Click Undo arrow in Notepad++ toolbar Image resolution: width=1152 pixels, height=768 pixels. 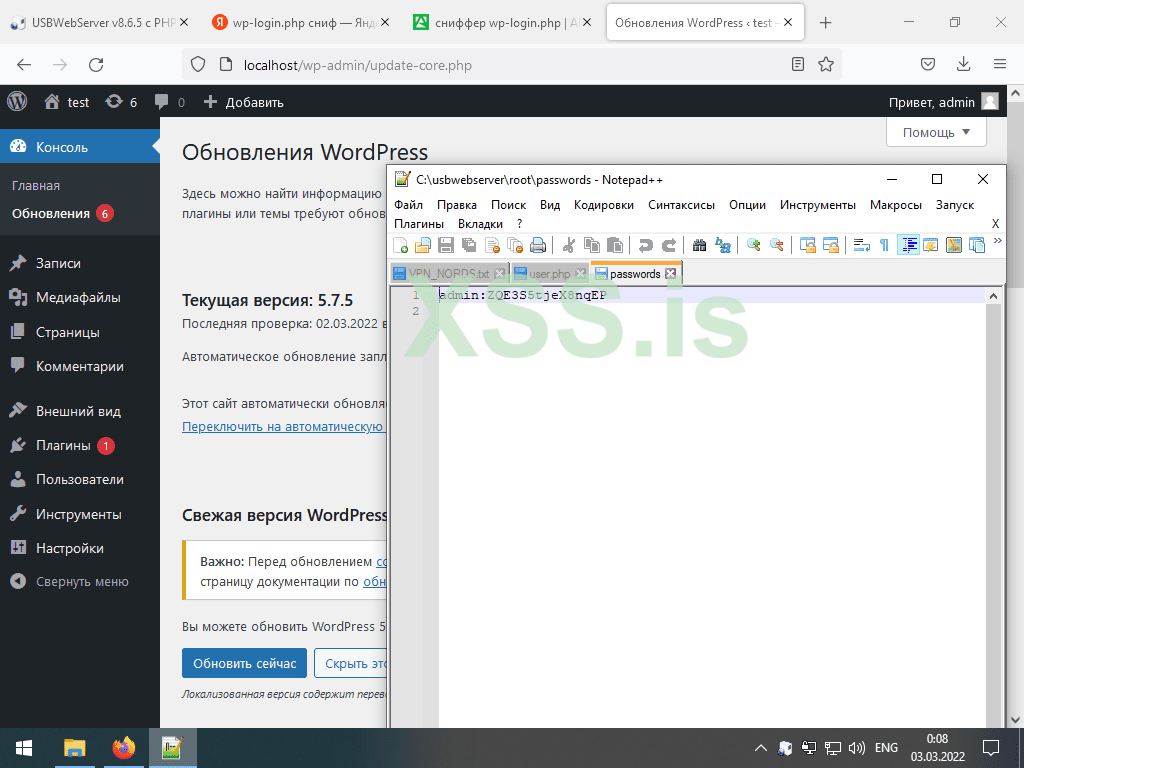point(645,245)
